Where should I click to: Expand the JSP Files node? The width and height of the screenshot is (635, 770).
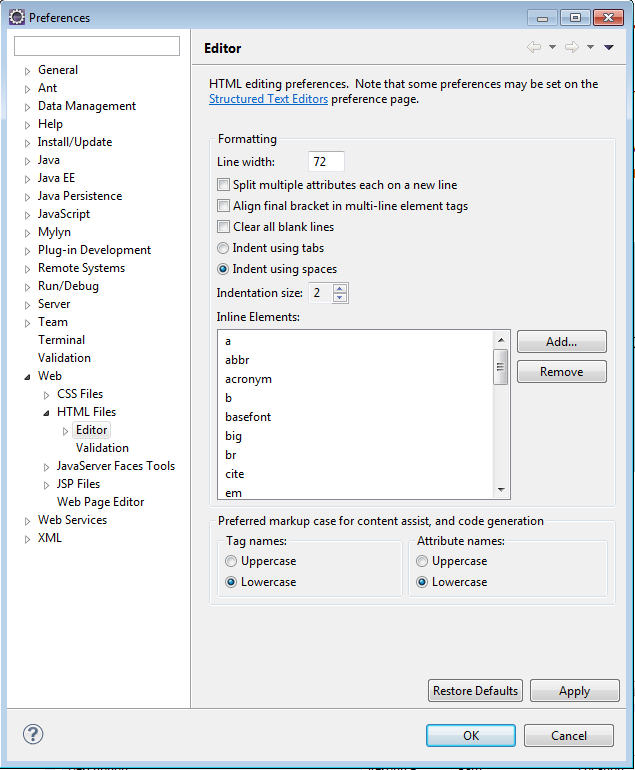pos(47,485)
